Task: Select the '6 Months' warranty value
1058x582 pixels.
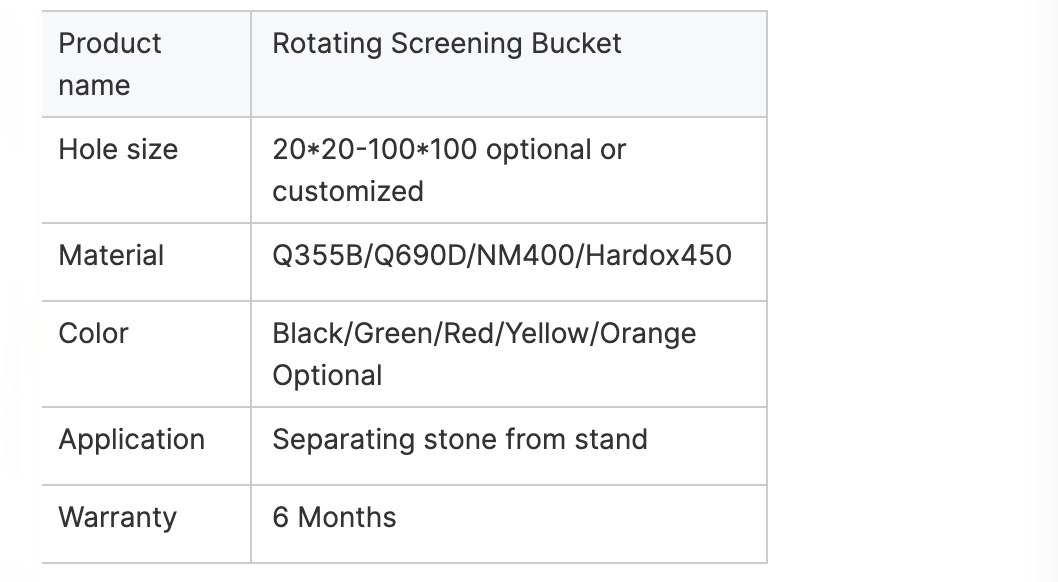Action: 334,518
